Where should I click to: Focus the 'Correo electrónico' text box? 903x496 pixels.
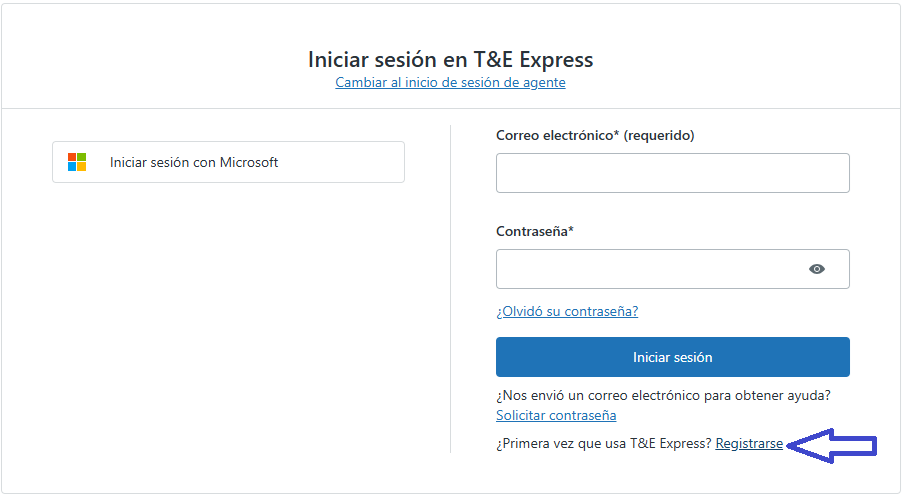[672, 173]
